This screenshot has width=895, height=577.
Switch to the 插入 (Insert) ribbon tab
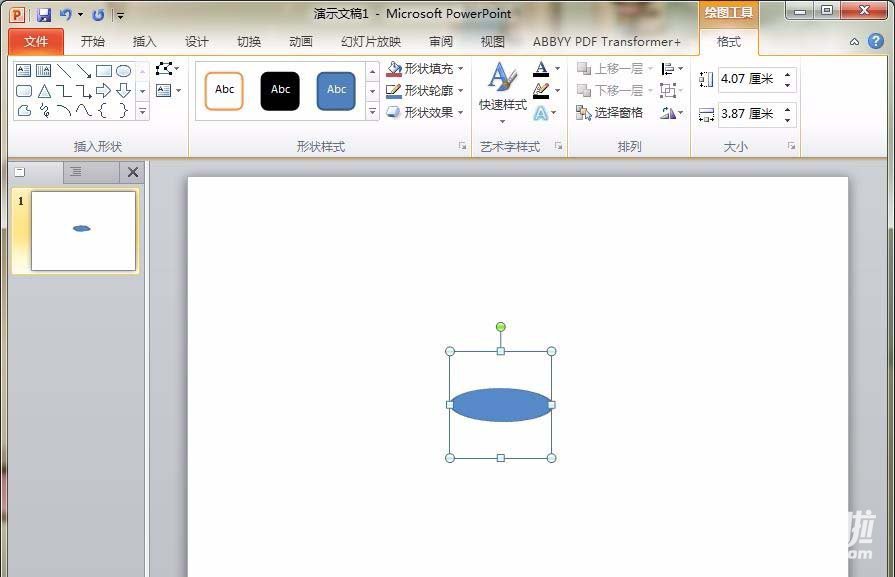click(144, 41)
